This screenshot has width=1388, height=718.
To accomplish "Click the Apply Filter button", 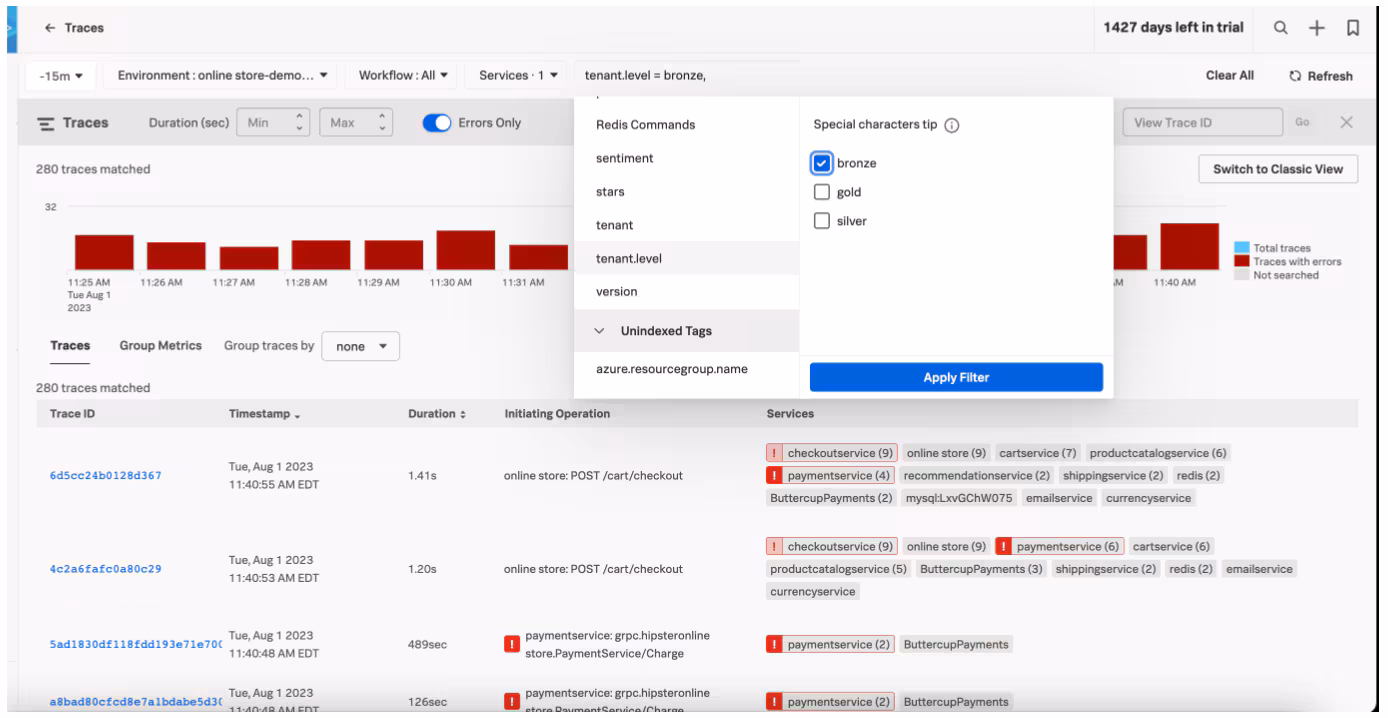I will pyautogui.click(x=956, y=377).
